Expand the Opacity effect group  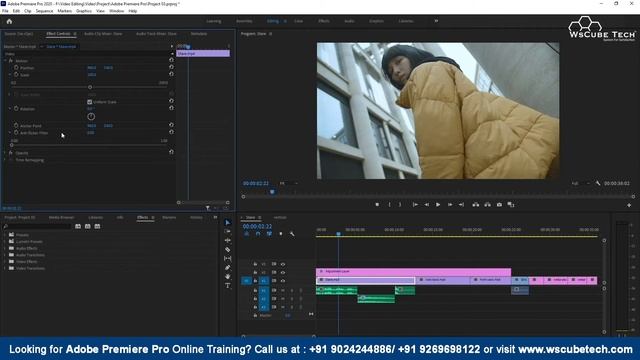click(5, 153)
